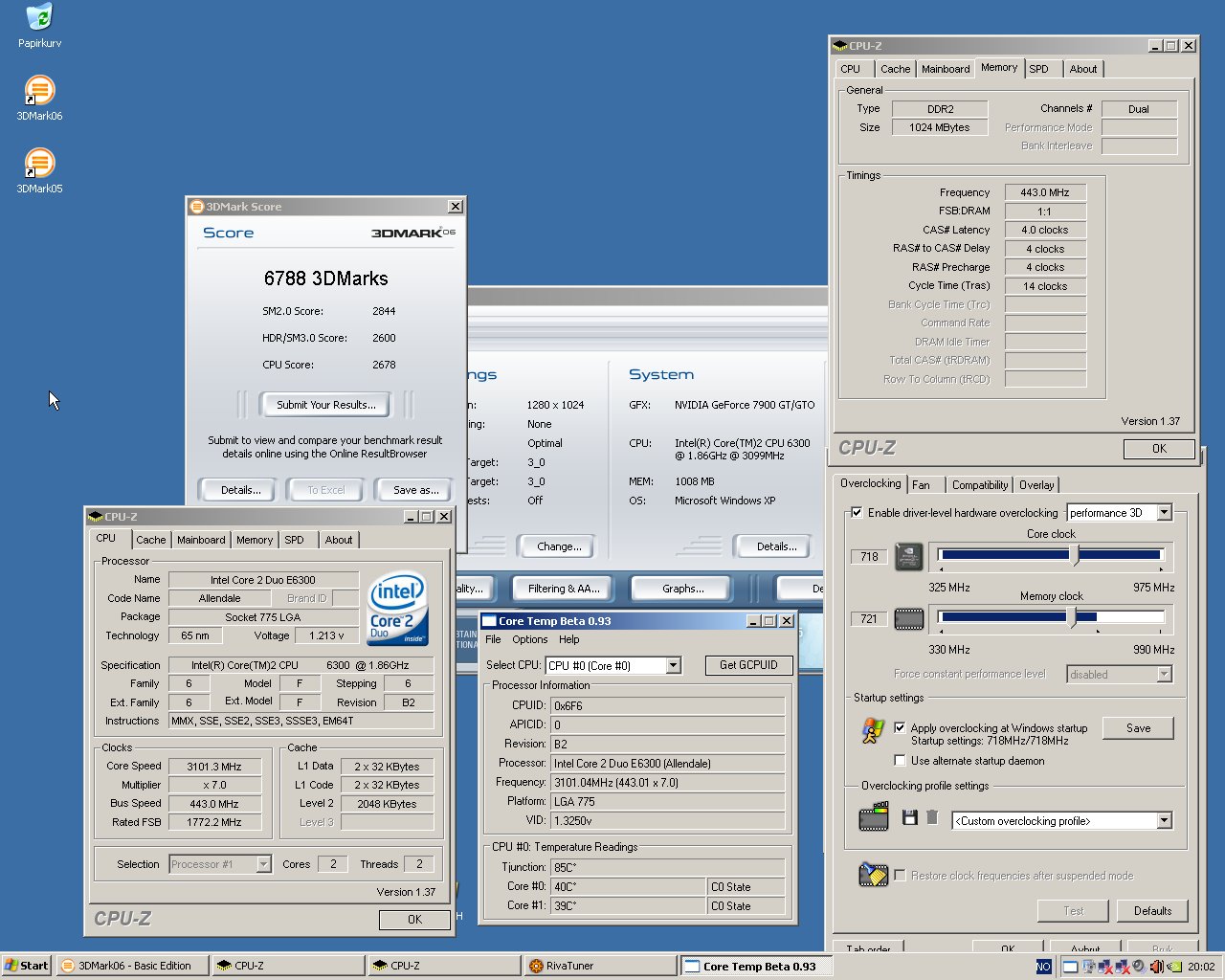Toggle Restore clock frequencies after suspended mode
This screenshot has width=1225, height=980.
(900, 876)
